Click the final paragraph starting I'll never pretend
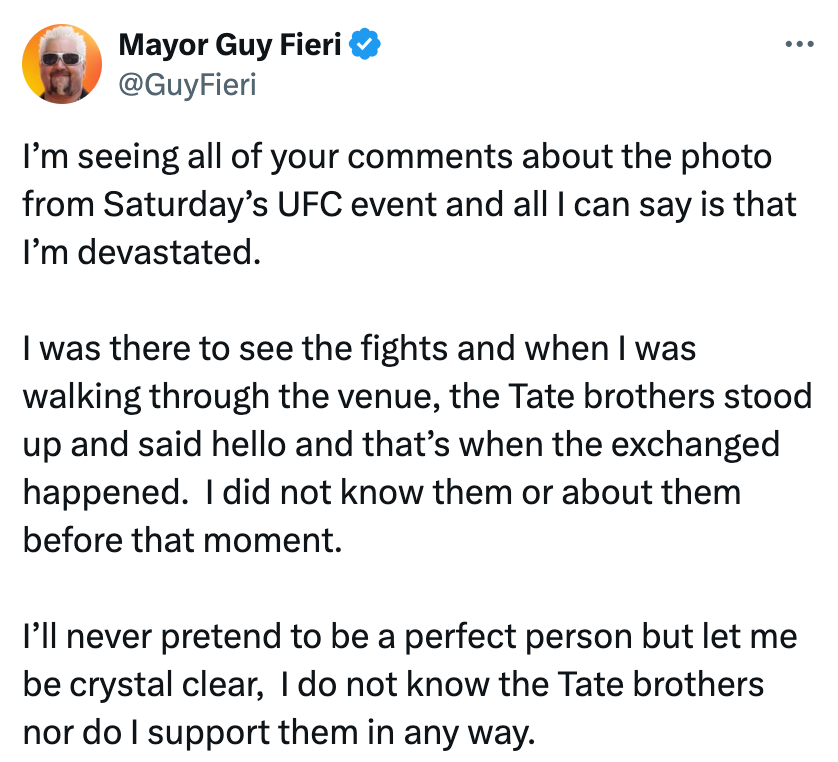Viewport: 838px width, 762px height. pos(400,685)
